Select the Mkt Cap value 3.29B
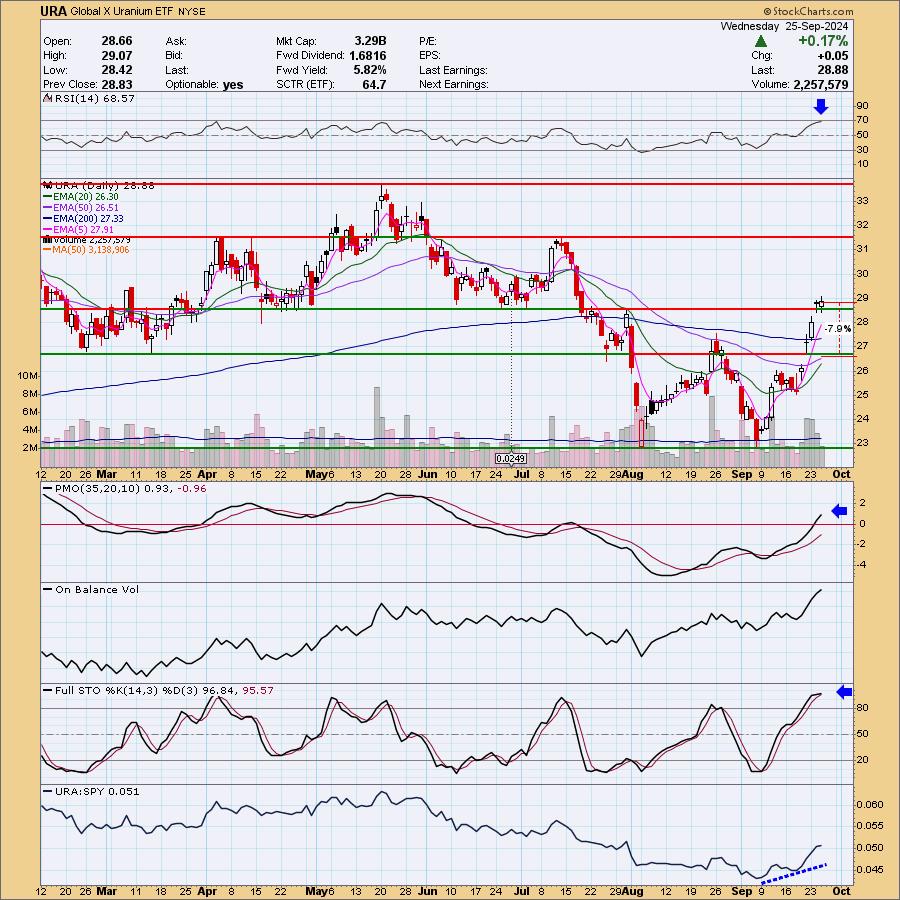Screen dimensions: 900x900 tap(370, 41)
